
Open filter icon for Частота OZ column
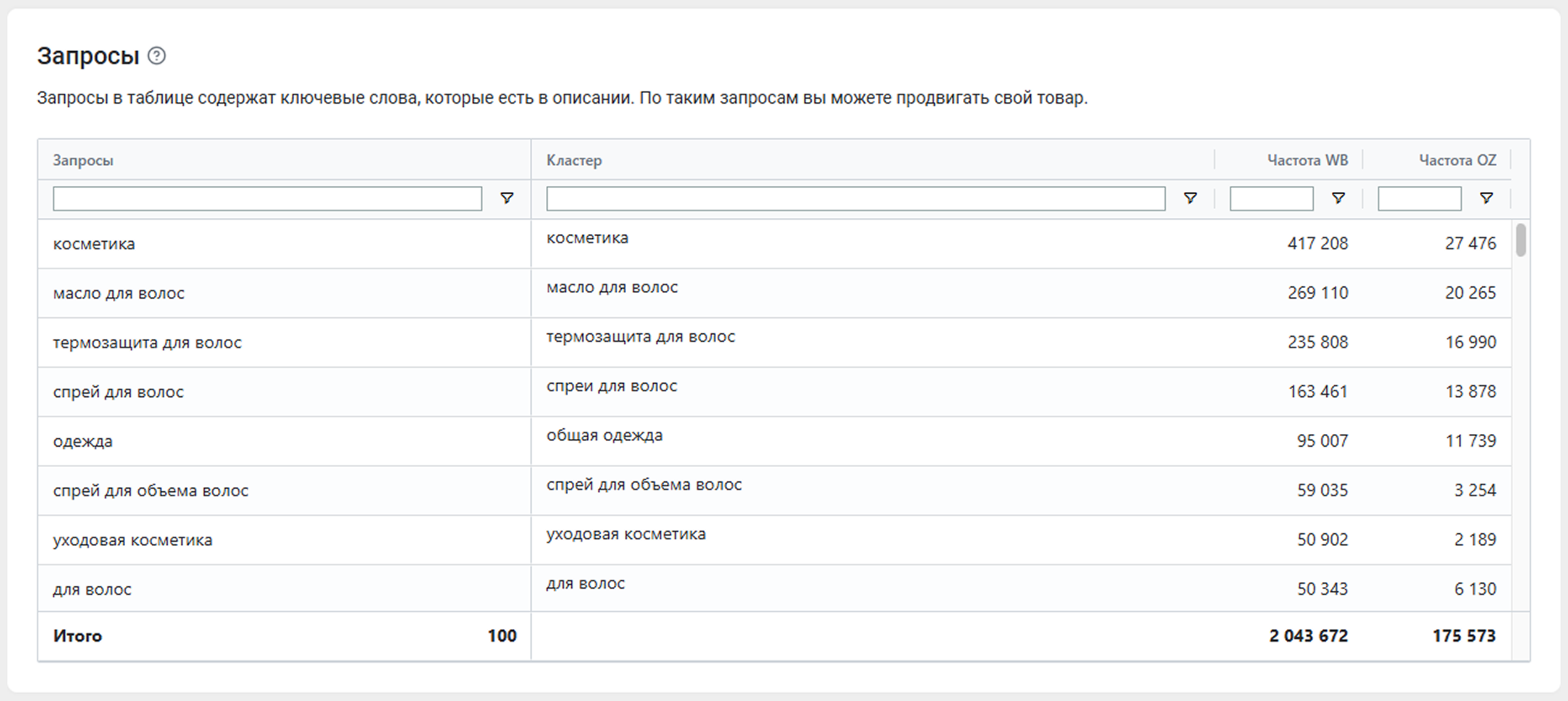(1486, 198)
